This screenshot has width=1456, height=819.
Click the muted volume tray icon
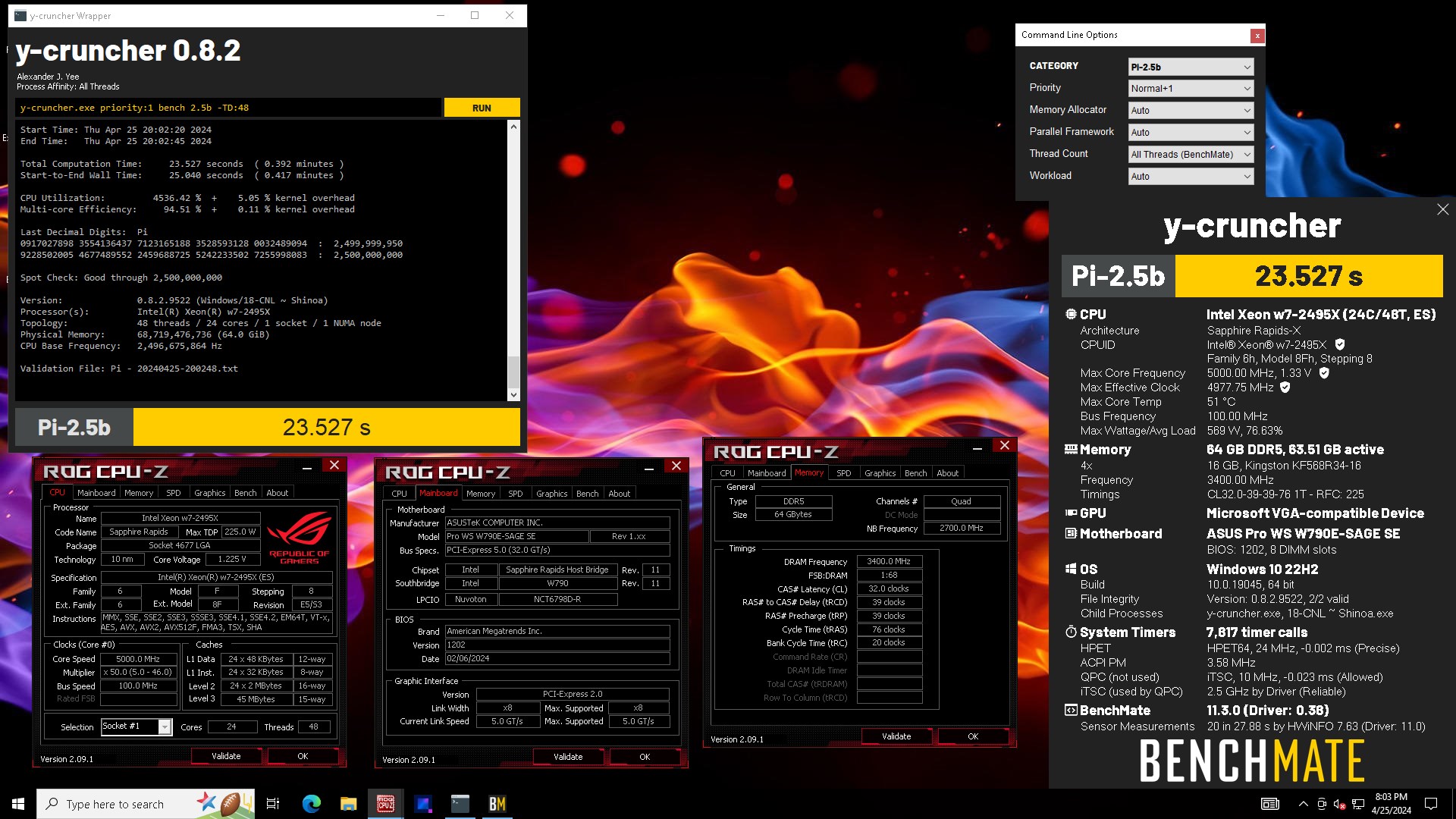1340,804
